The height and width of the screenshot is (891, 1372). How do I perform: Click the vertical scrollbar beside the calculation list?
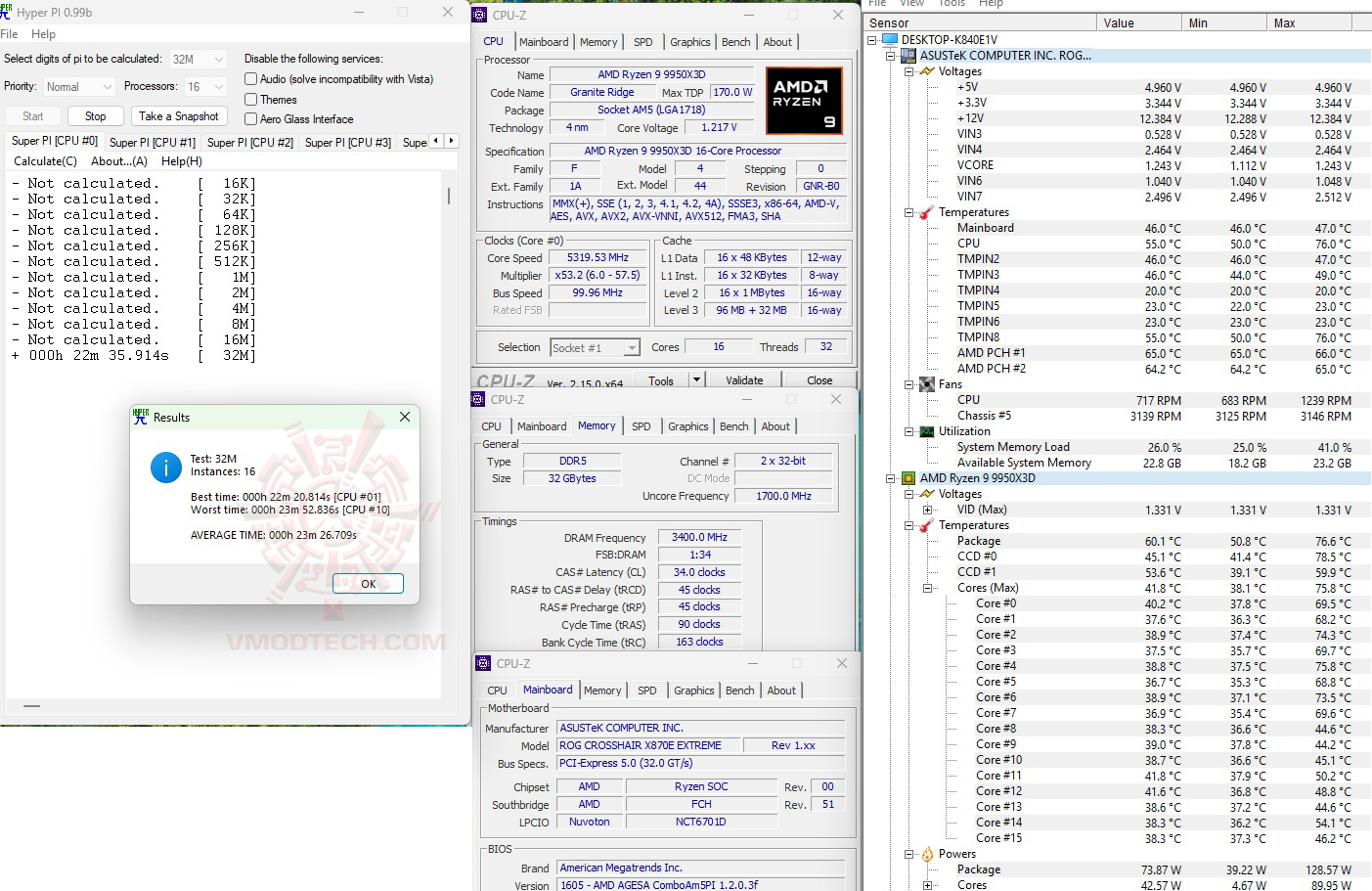point(448,196)
